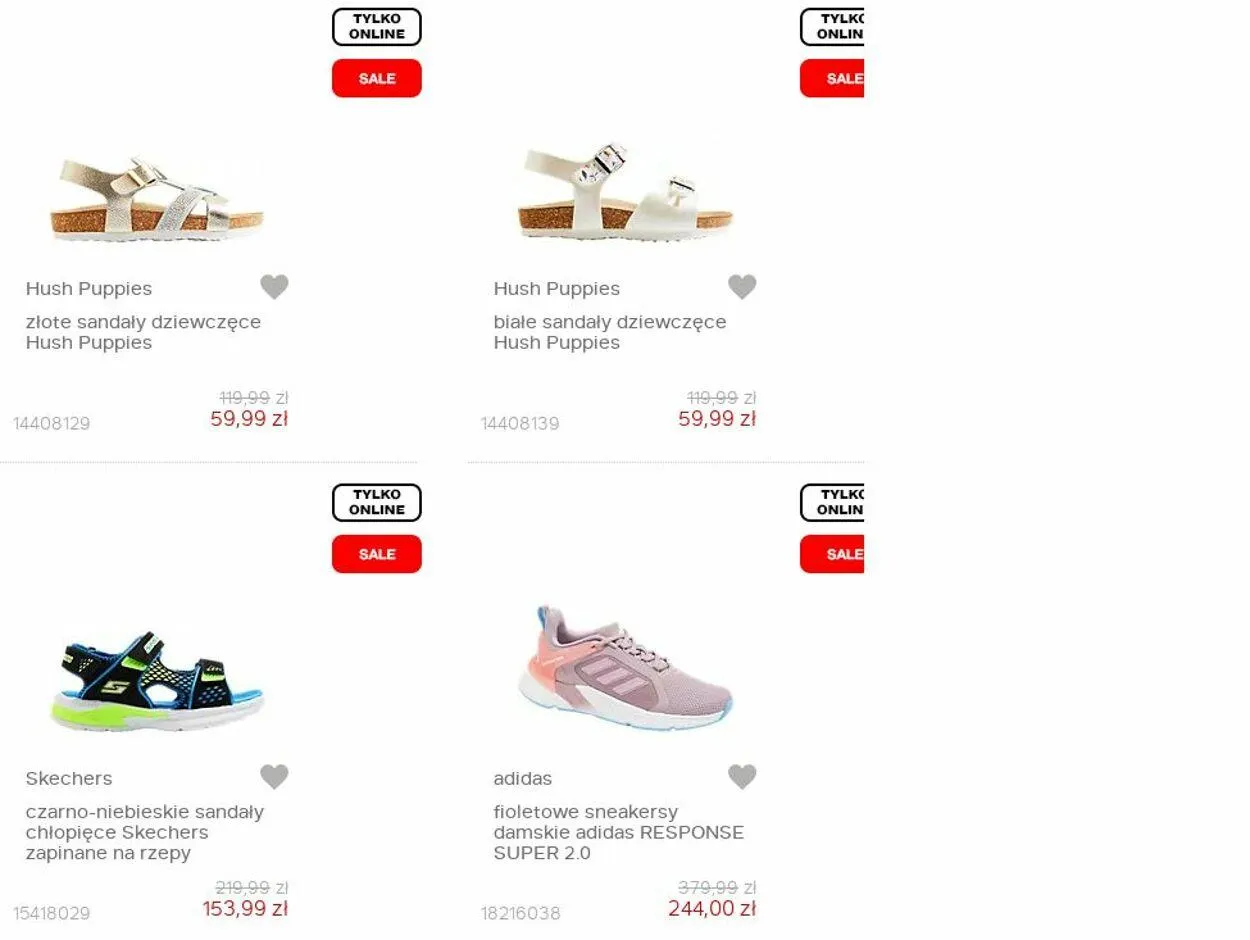Favorite the białe sandały Hush Puppies heart
This screenshot has width=1250, height=940.
pyautogui.click(x=742, y=287)
